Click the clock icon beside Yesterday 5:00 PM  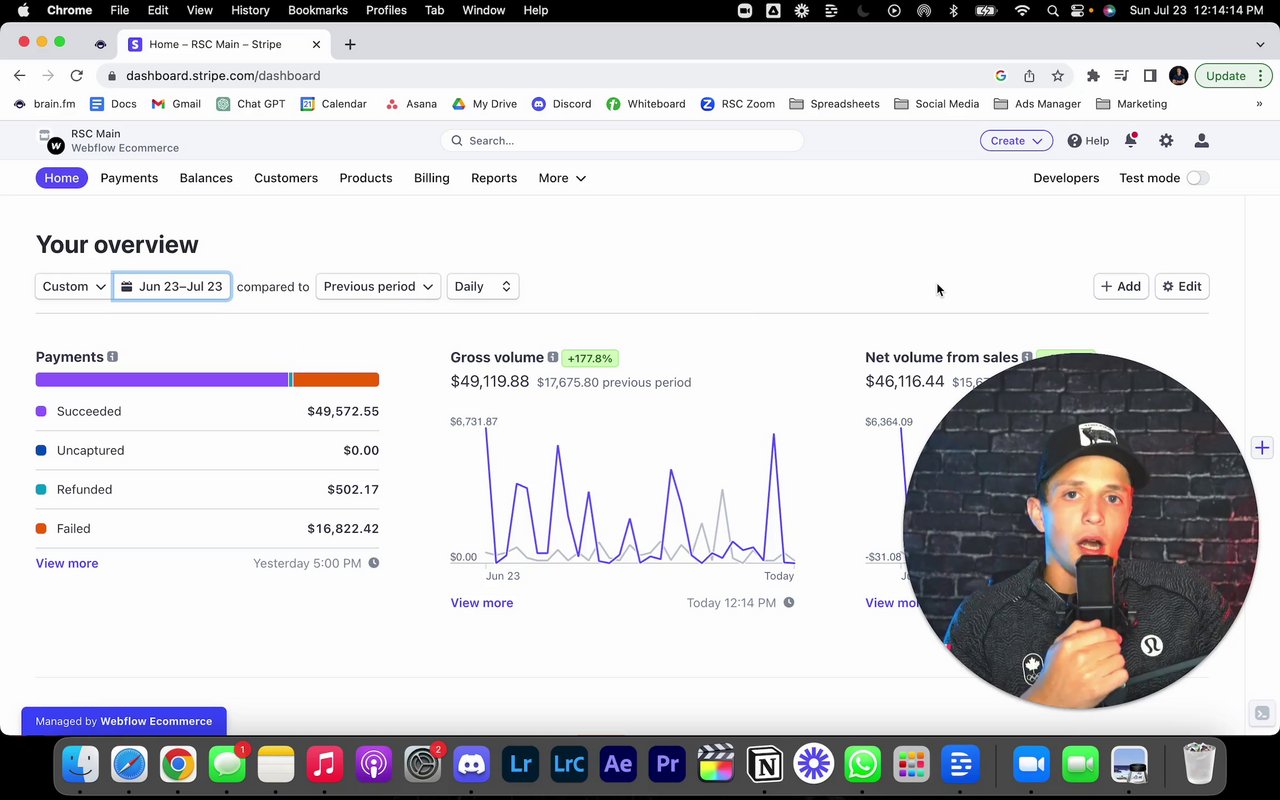[374, 563]
